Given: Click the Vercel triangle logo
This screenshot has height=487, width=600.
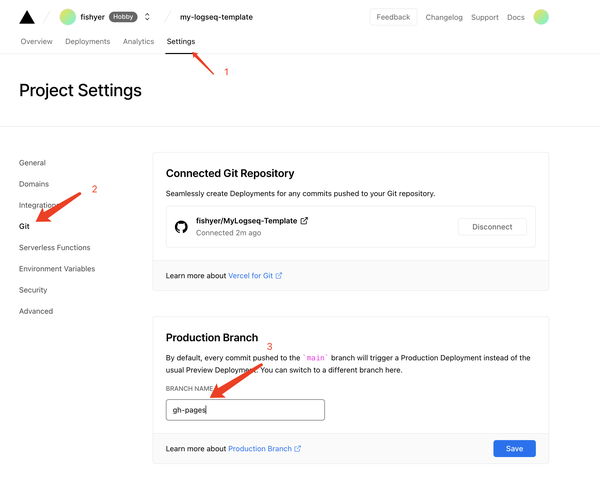Looking at the screenshot, I should point(27,17).
